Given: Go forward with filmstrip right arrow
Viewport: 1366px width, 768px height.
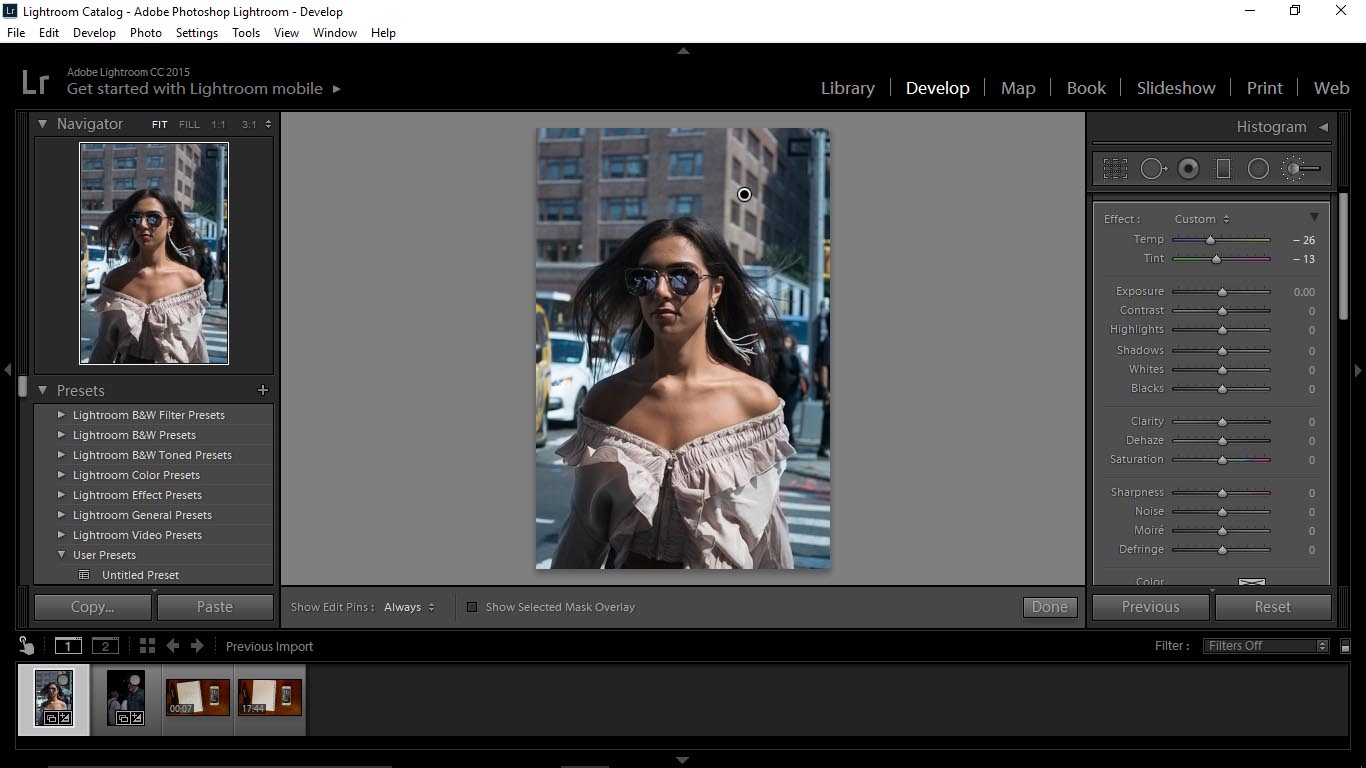Looking at the screenshot, I should pos(197,646).
